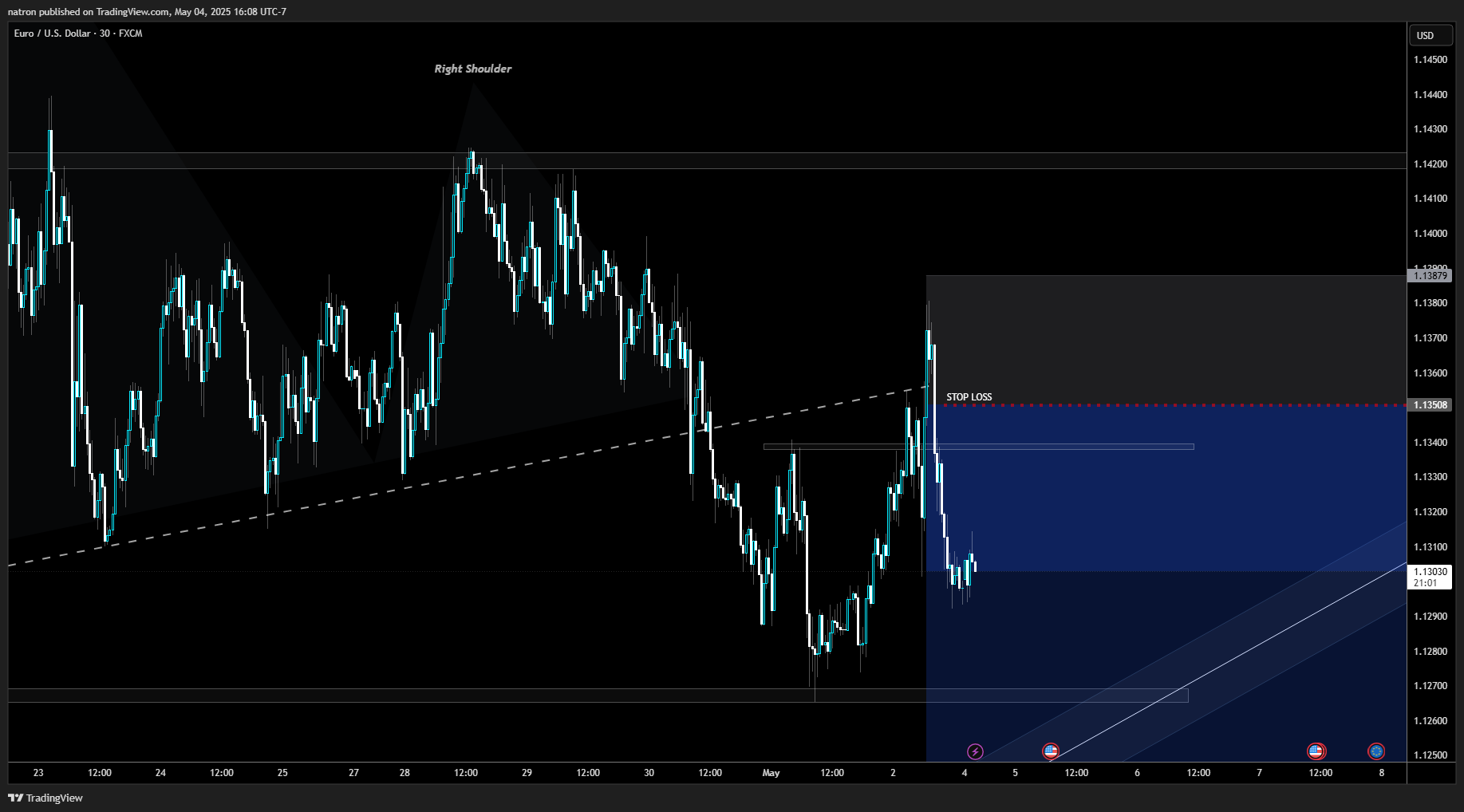The image size is (1464, 812).
Task: Click the 1.13700 price axis label
Action: [1430, 338]
